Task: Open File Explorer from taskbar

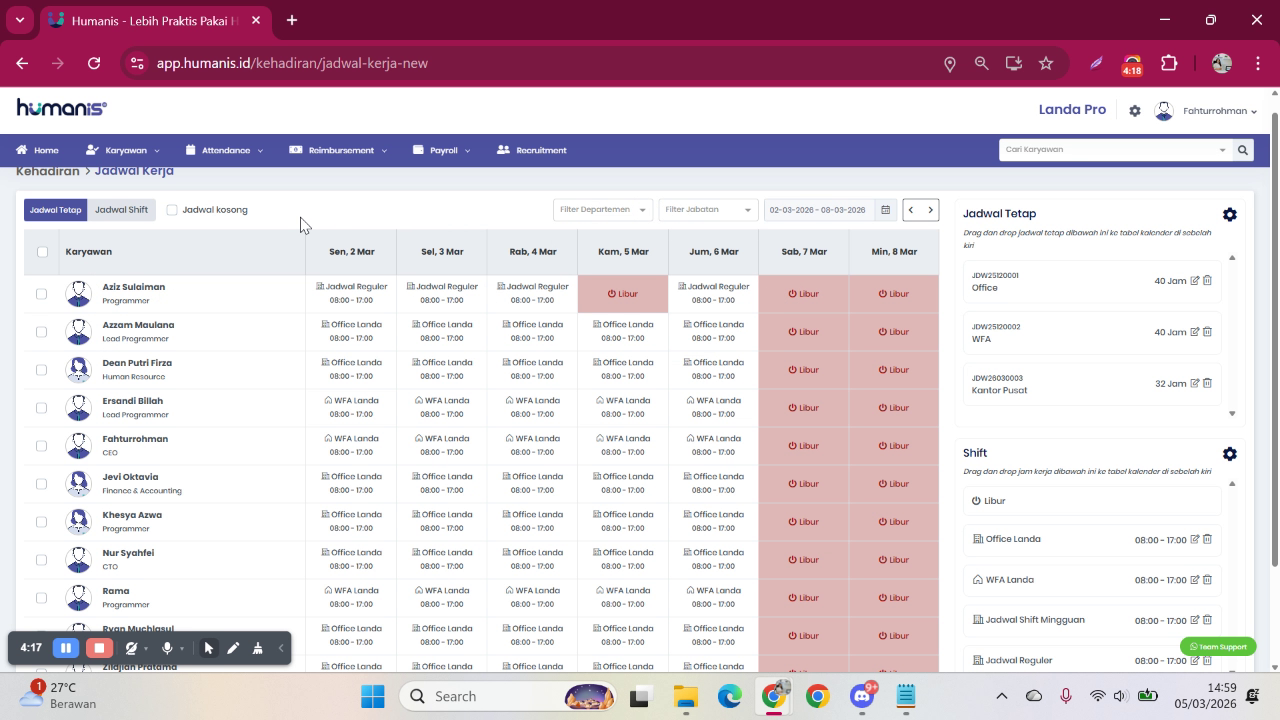Action: [x=685, y=696]
